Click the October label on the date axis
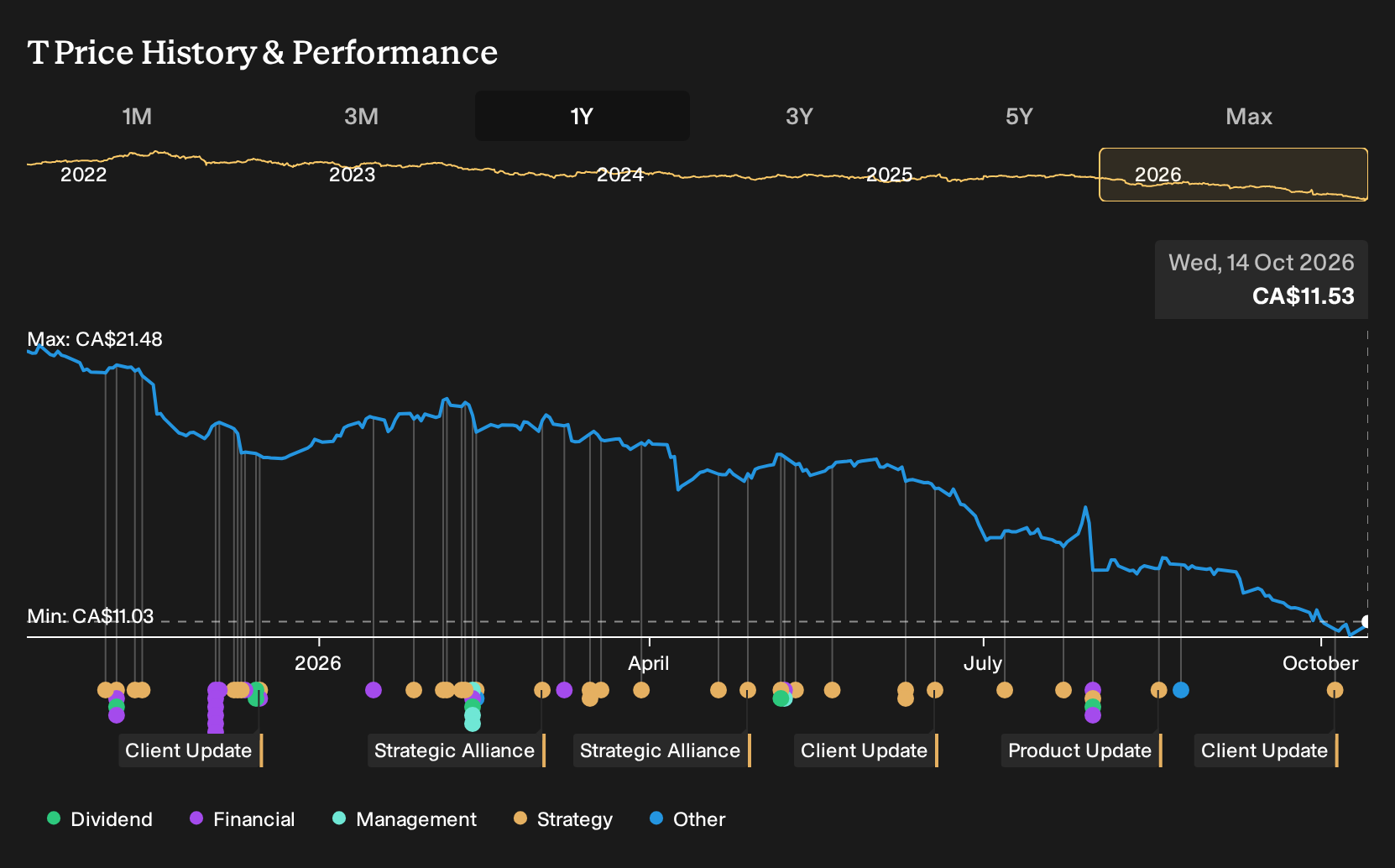Image resolution: width=1395 pixels, height=868 pixels. click(1320, 663)
